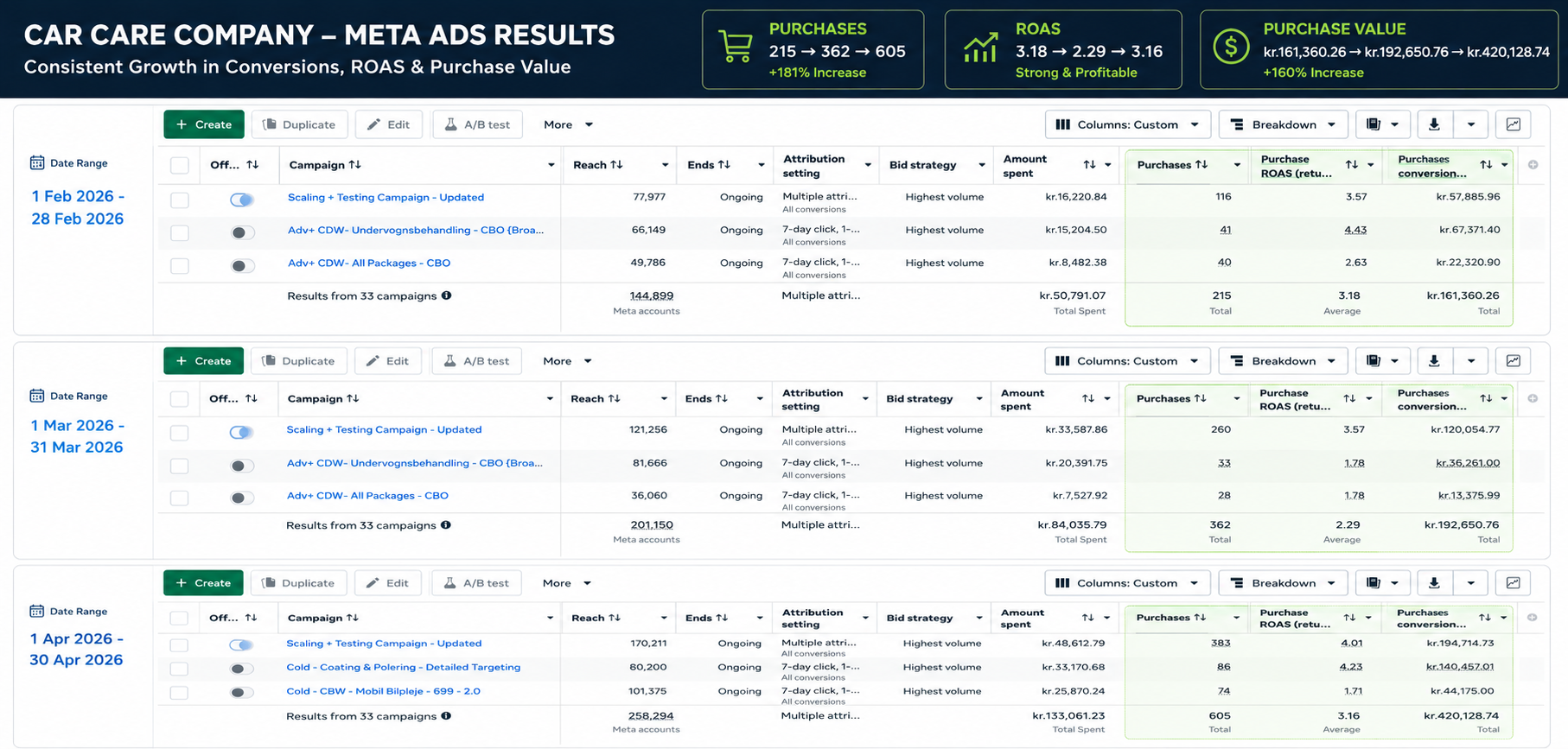Open Attribution setting column menu in March table
The height and width of the screenshot is (749, 1568).
[x=865, y=398]
